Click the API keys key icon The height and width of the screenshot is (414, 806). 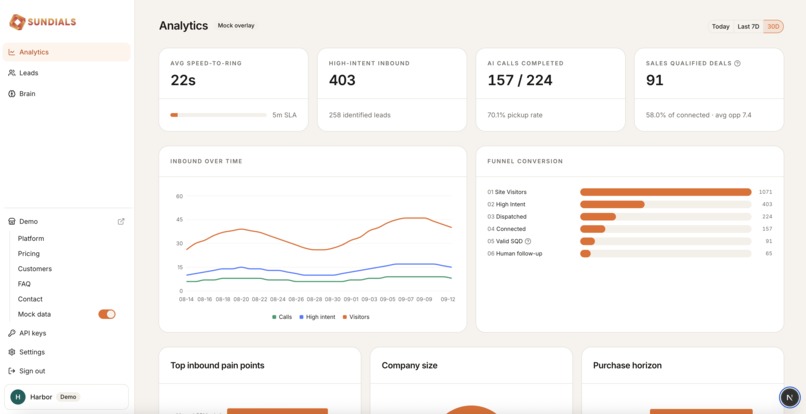click(12, 333)
